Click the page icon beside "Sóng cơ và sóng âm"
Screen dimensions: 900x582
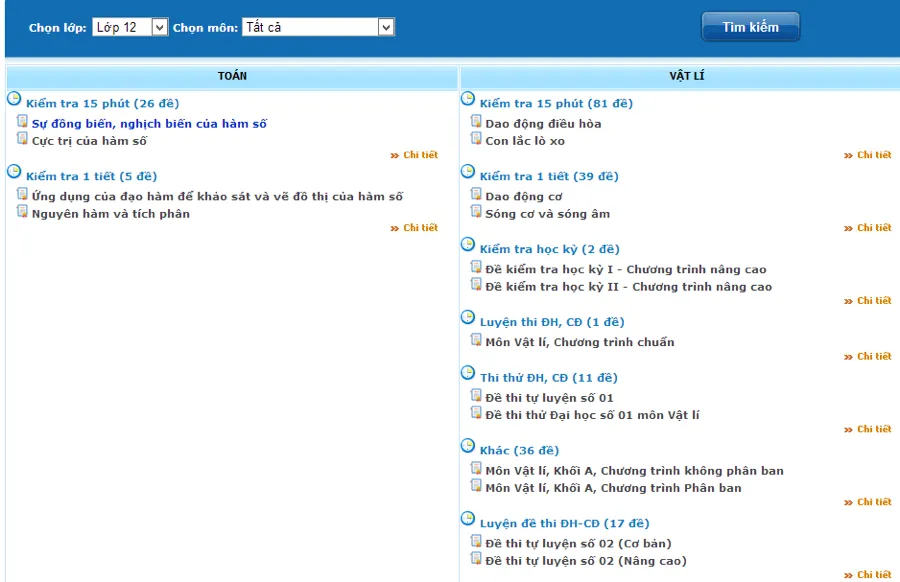coord(475,213)
